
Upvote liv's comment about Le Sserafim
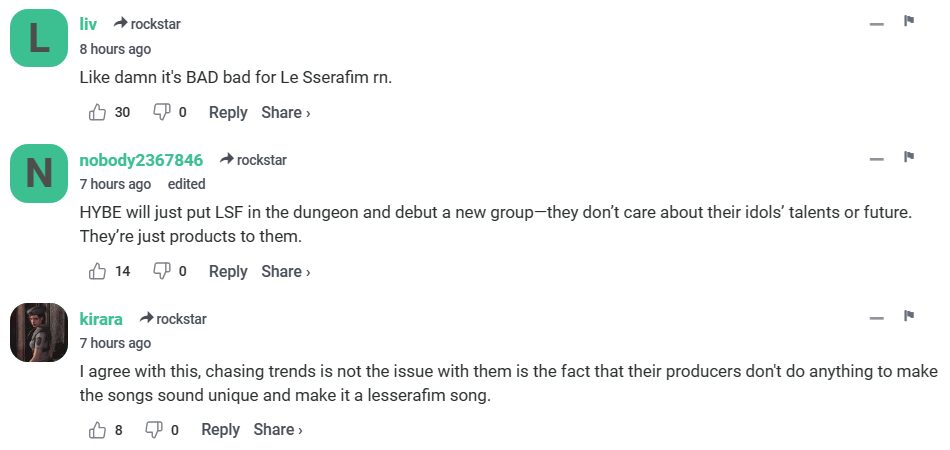pyautogui.click(x=98, y=113)
